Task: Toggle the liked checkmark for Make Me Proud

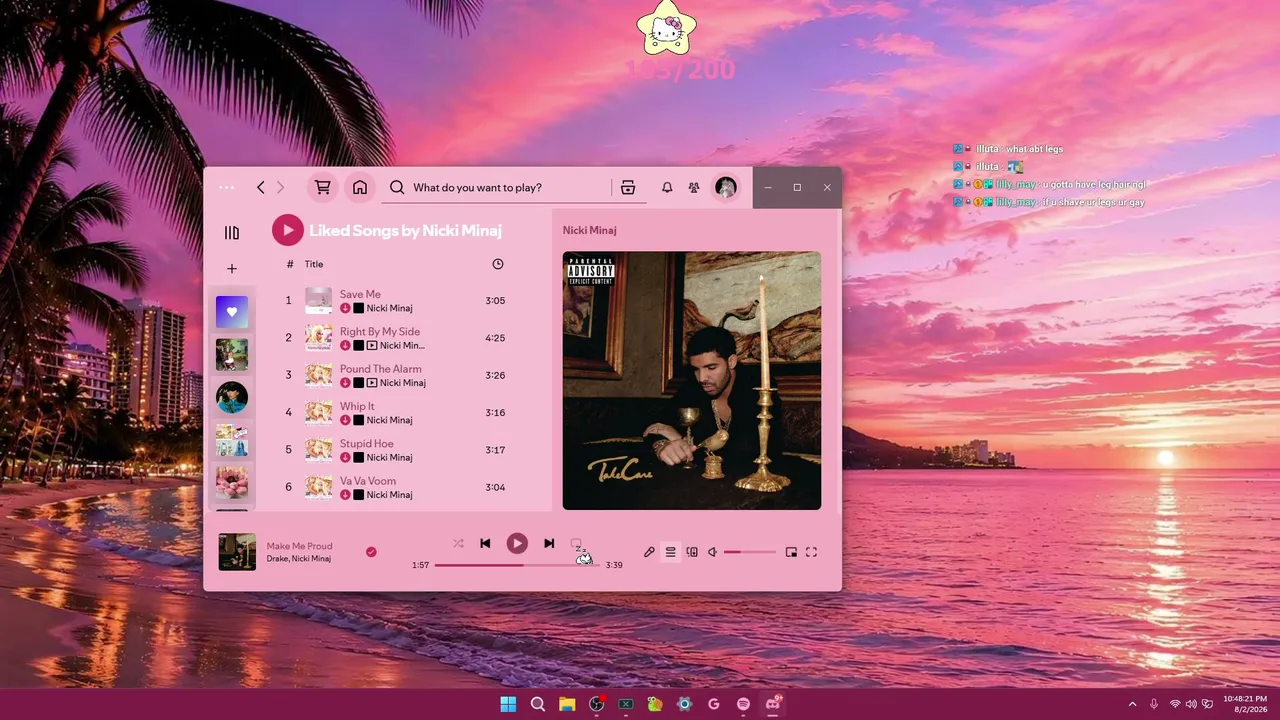Action: pos(371,551)
